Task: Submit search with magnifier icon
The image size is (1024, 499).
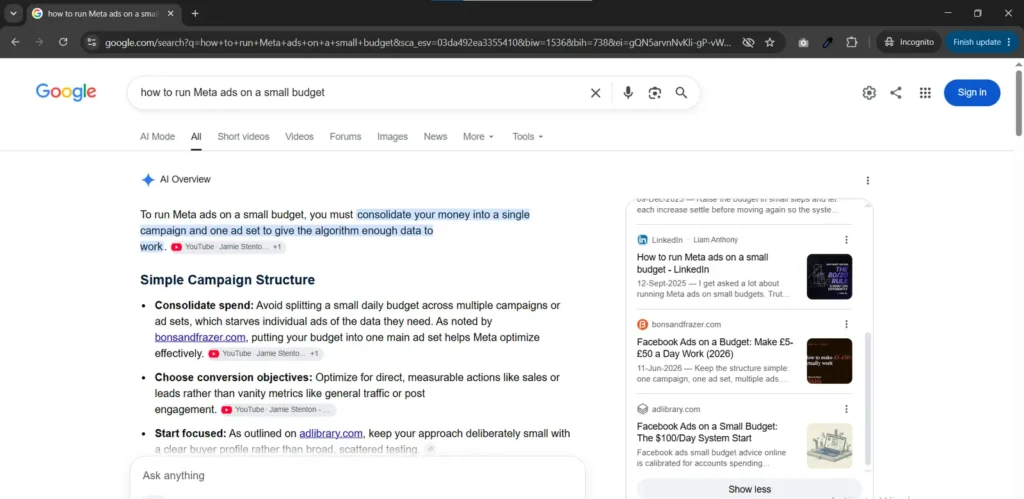Action: pyautogui.click(x=681, y=93)
